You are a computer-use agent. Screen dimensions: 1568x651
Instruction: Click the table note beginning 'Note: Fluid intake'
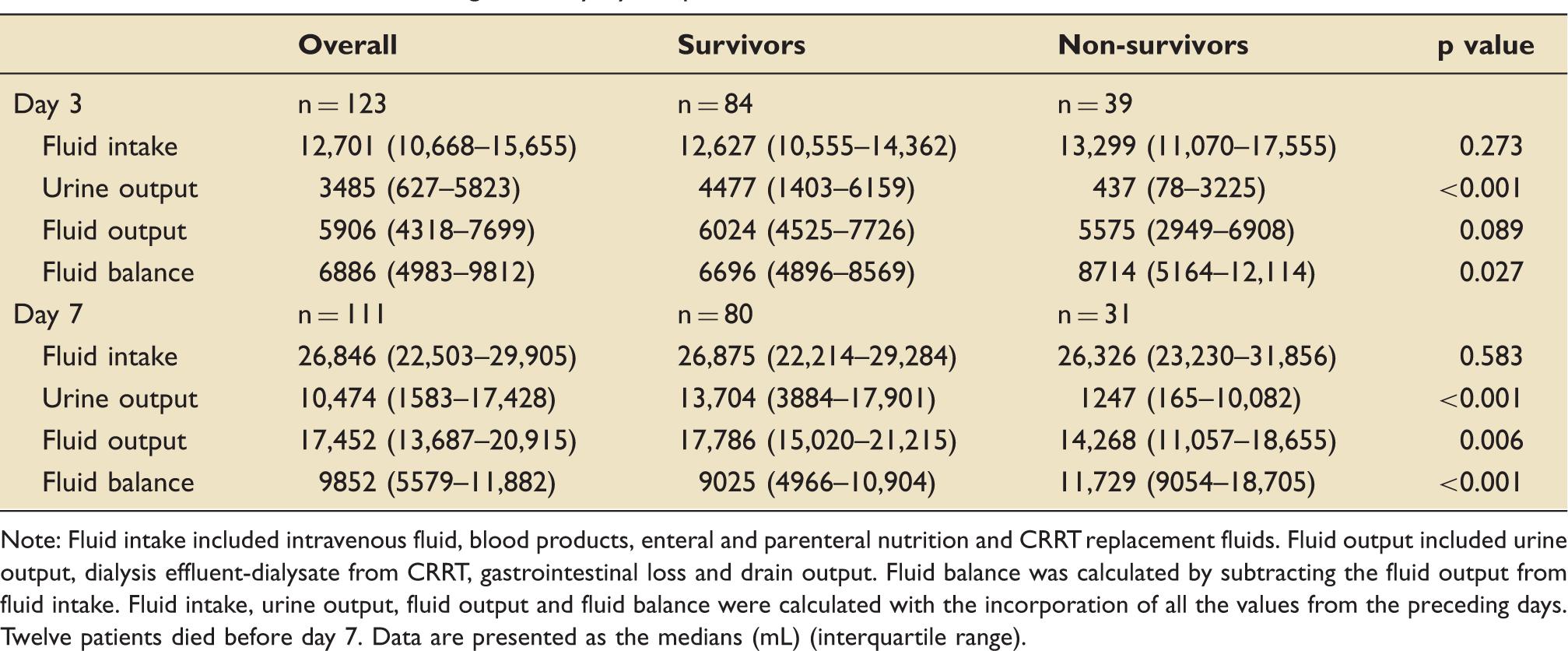[784, 589]
